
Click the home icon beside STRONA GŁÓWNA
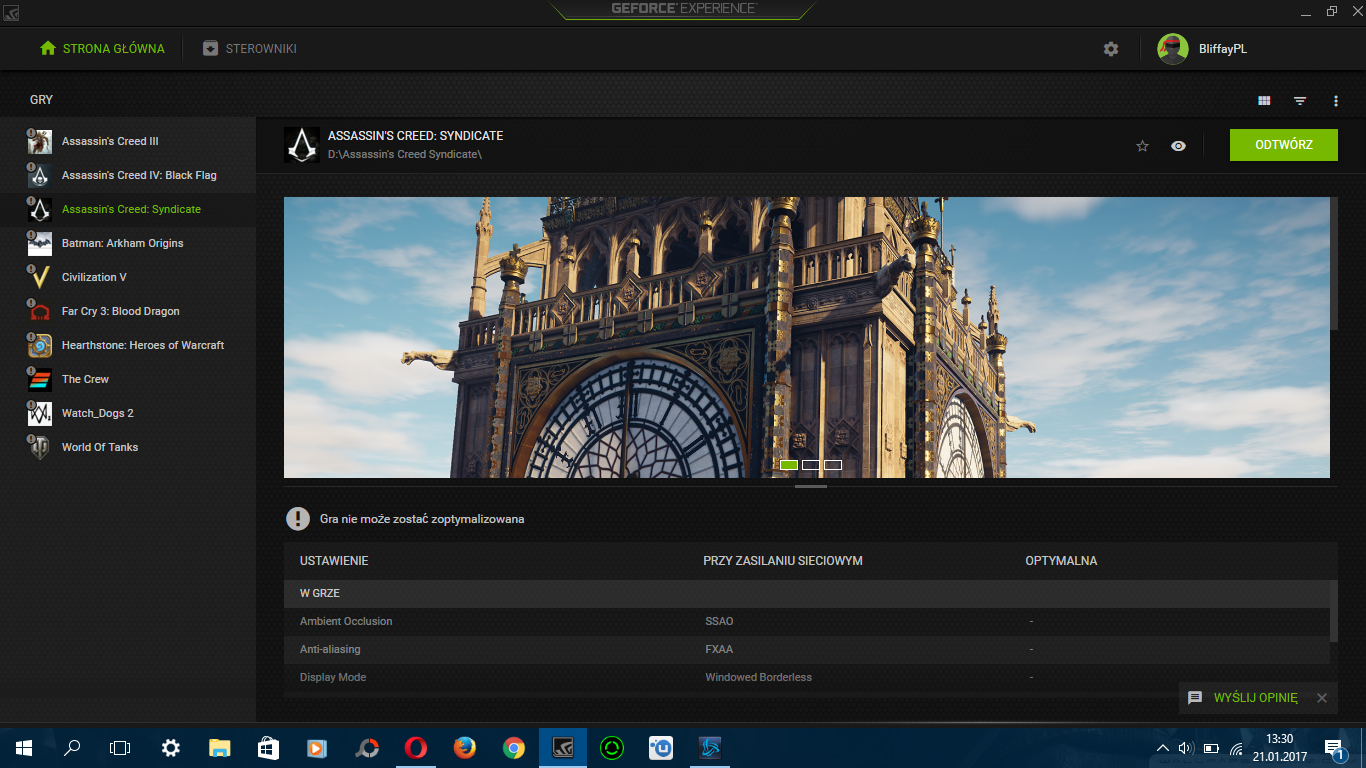[x=45, y=47]
